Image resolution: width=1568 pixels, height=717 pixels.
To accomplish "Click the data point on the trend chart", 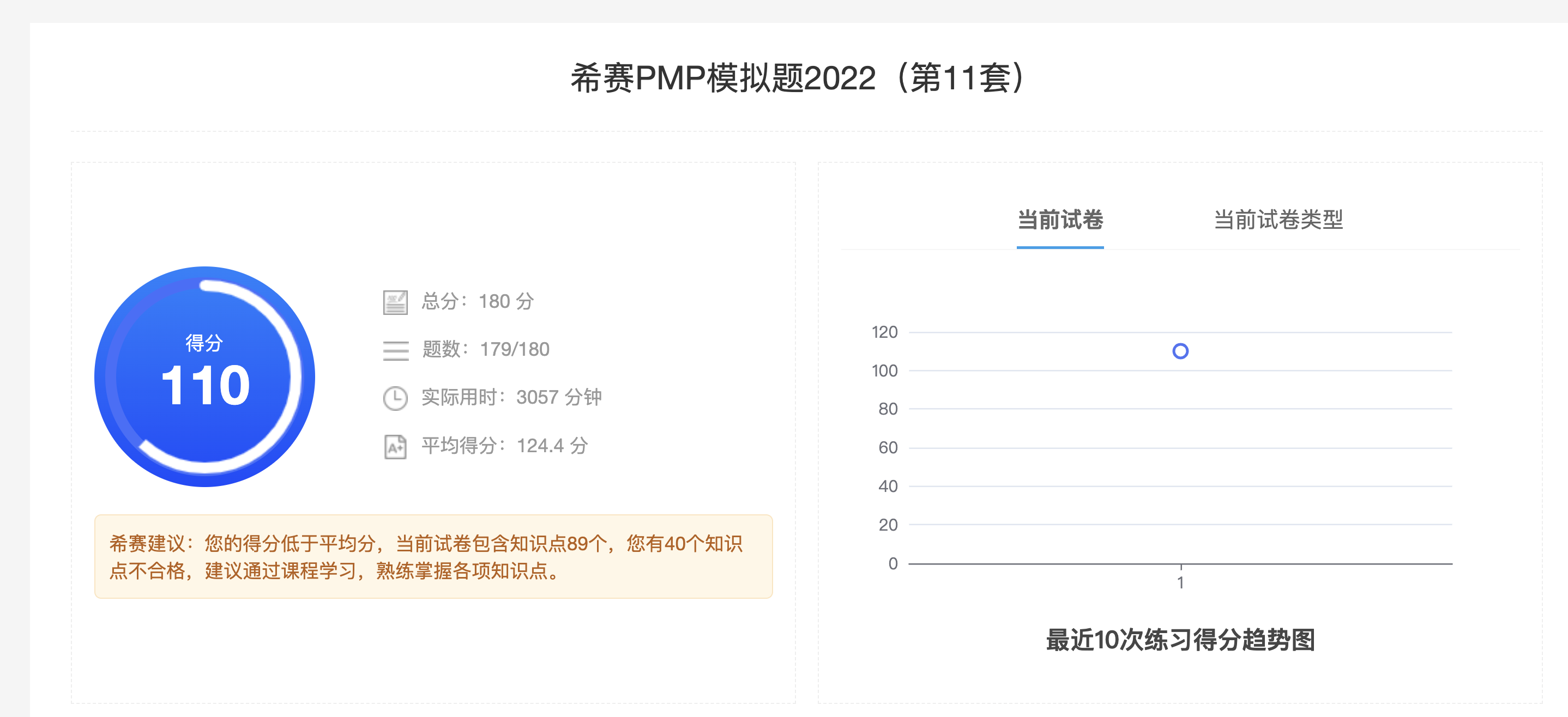I will tap(1180, 351).
